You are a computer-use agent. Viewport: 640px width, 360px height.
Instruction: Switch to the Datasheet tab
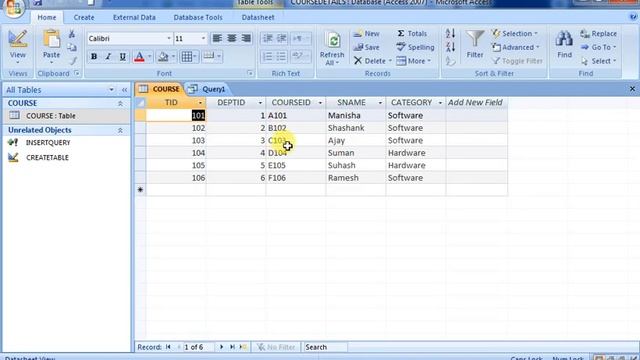[258, 18]
